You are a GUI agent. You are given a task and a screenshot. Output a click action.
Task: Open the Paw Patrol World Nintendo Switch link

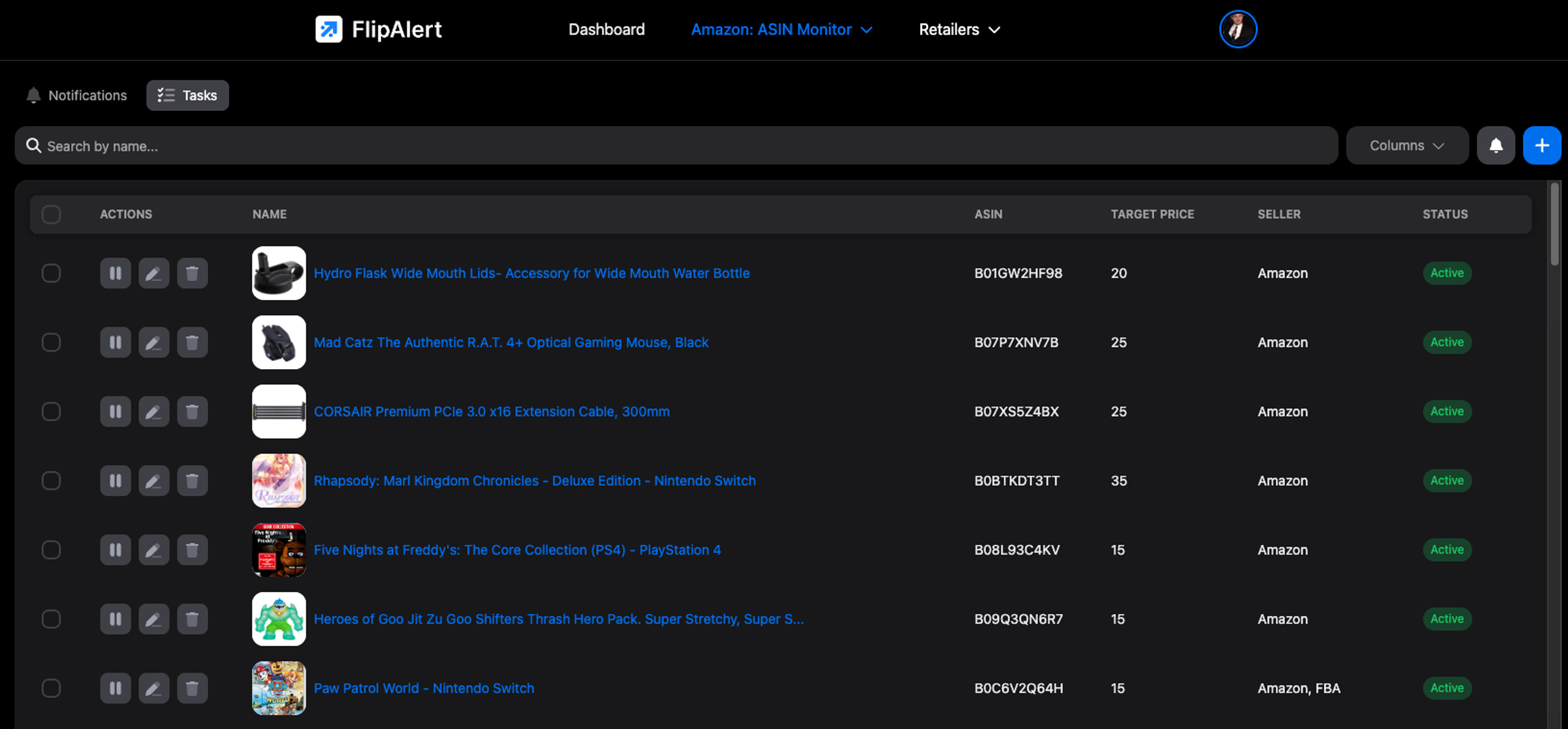tap(424, 688)
